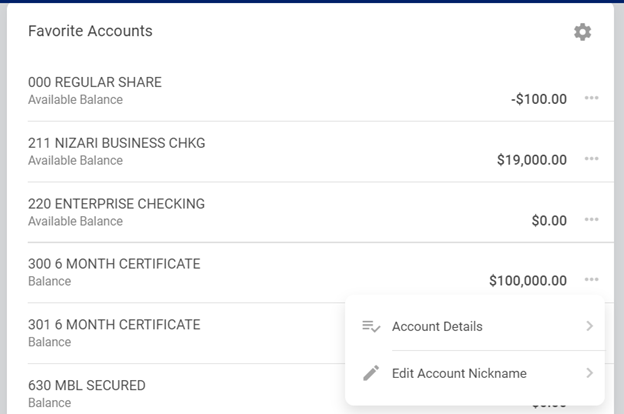Open the 630 MBL SECURED account
This screenshot has height=414, width=624.
click(87, 385)
